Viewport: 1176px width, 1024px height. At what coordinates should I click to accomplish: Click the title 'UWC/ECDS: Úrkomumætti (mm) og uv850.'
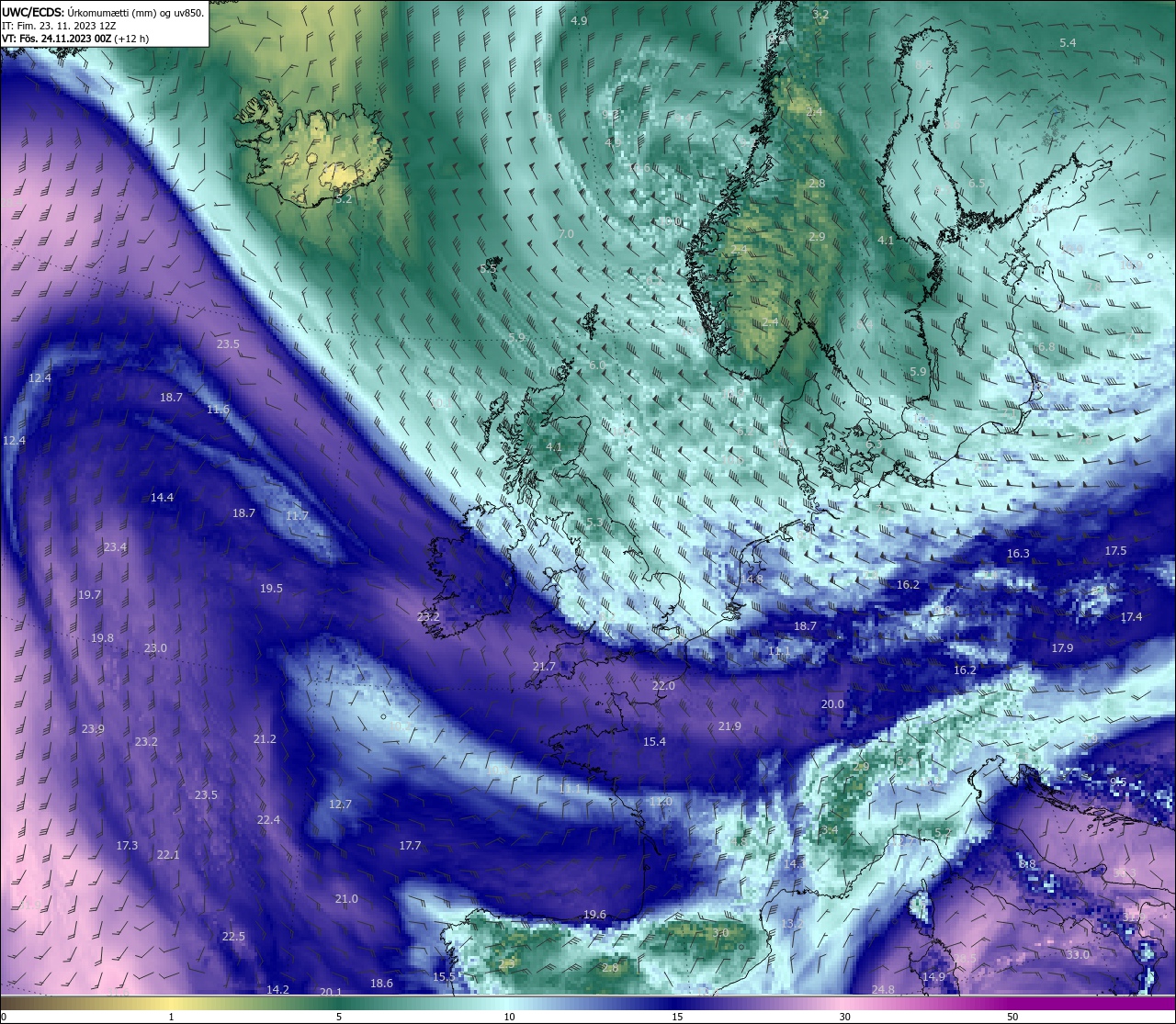coord(103,12)
